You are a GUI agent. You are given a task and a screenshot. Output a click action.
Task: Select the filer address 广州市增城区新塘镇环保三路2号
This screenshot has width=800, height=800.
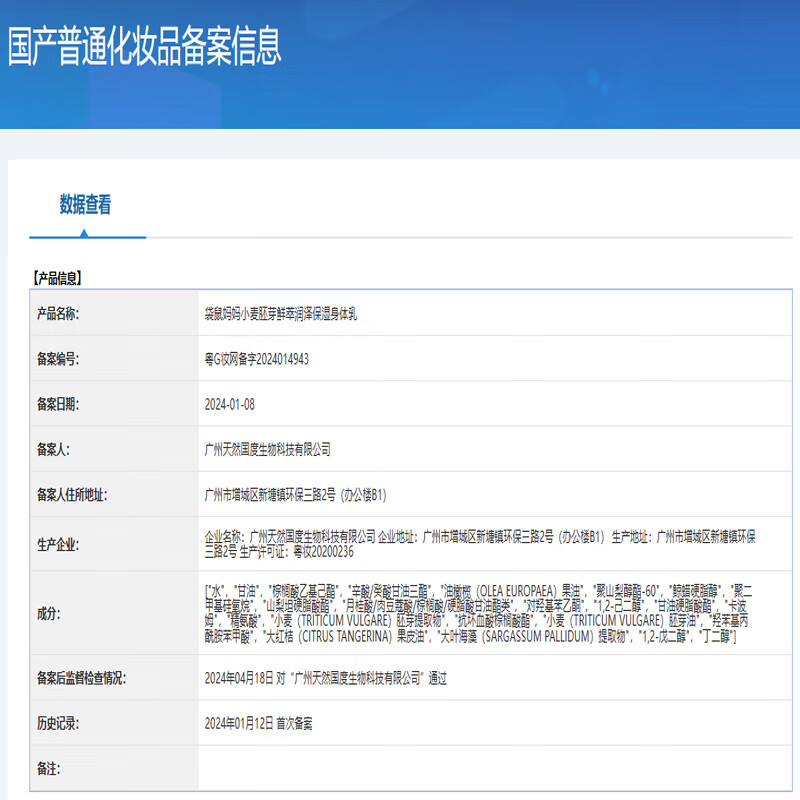tap(295, 495)
